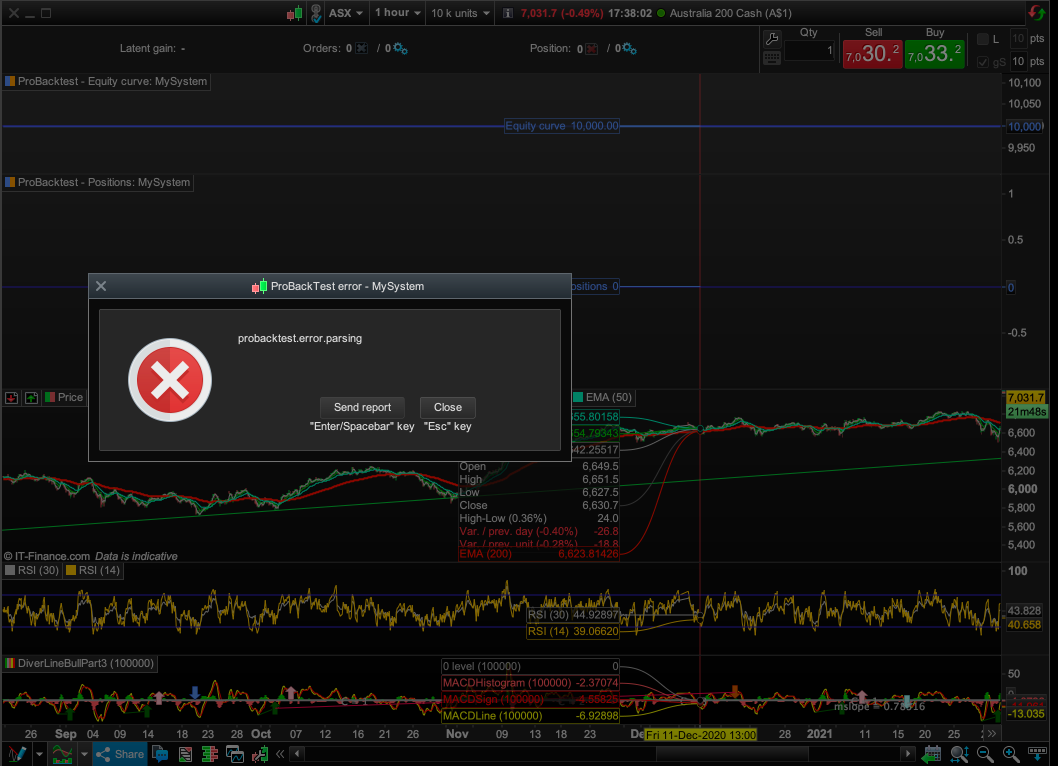1058x766 pixels.
Task: Click the Send report button
Action: pyautogui.click(x=362, y=407)
